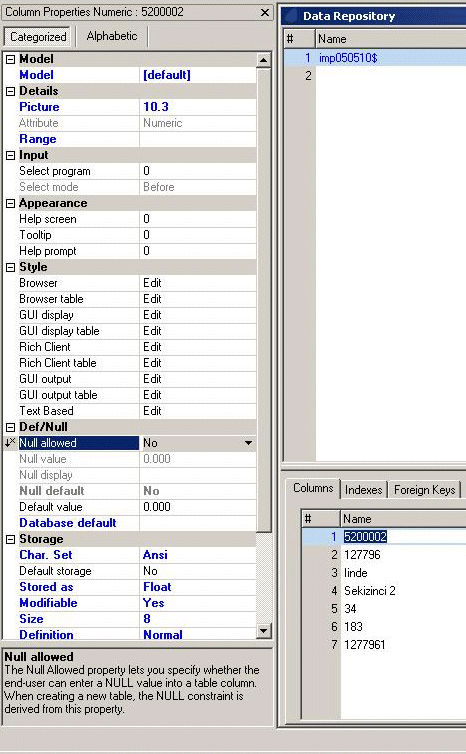Viewport: 466px width, 754px height.
Task: Close the Column Properties panel
Action: 264,13
